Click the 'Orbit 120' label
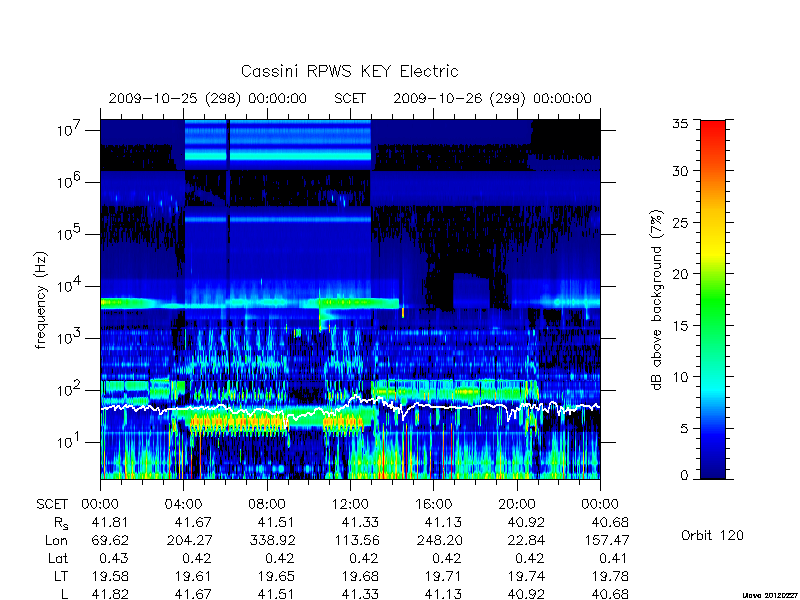The height and width of the screenshot is (600, 800). (712, 535)
